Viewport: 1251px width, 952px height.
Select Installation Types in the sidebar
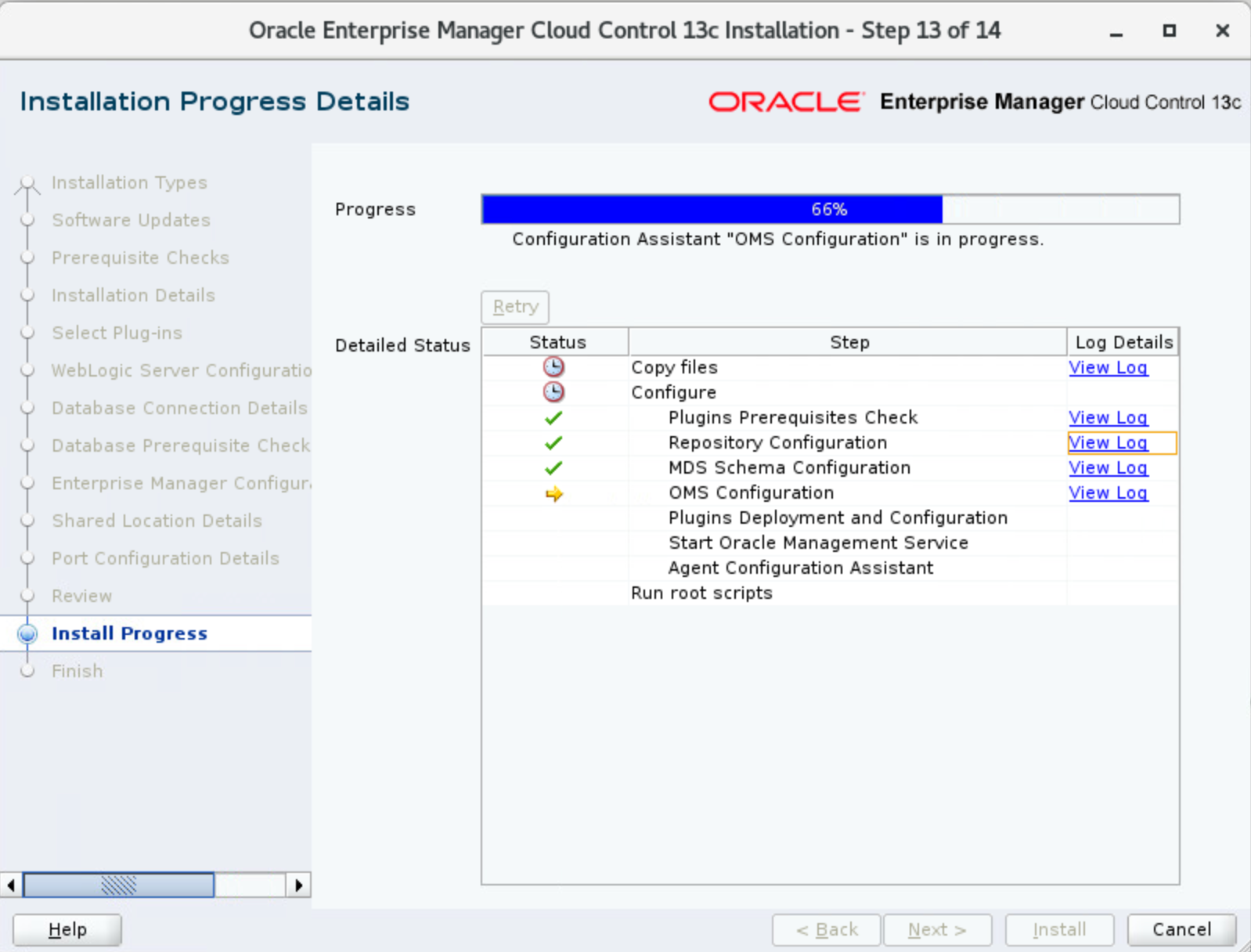pyautogui.click(x=129, y=182)
